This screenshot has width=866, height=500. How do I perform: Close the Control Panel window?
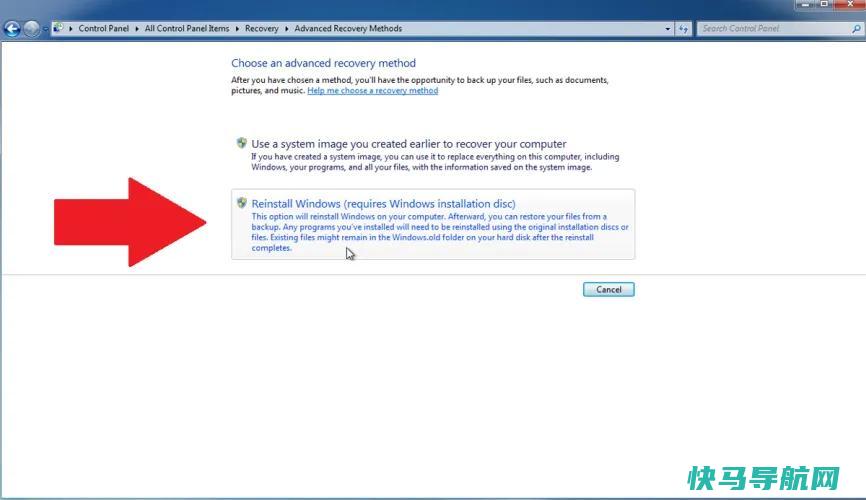coord(849,4)
